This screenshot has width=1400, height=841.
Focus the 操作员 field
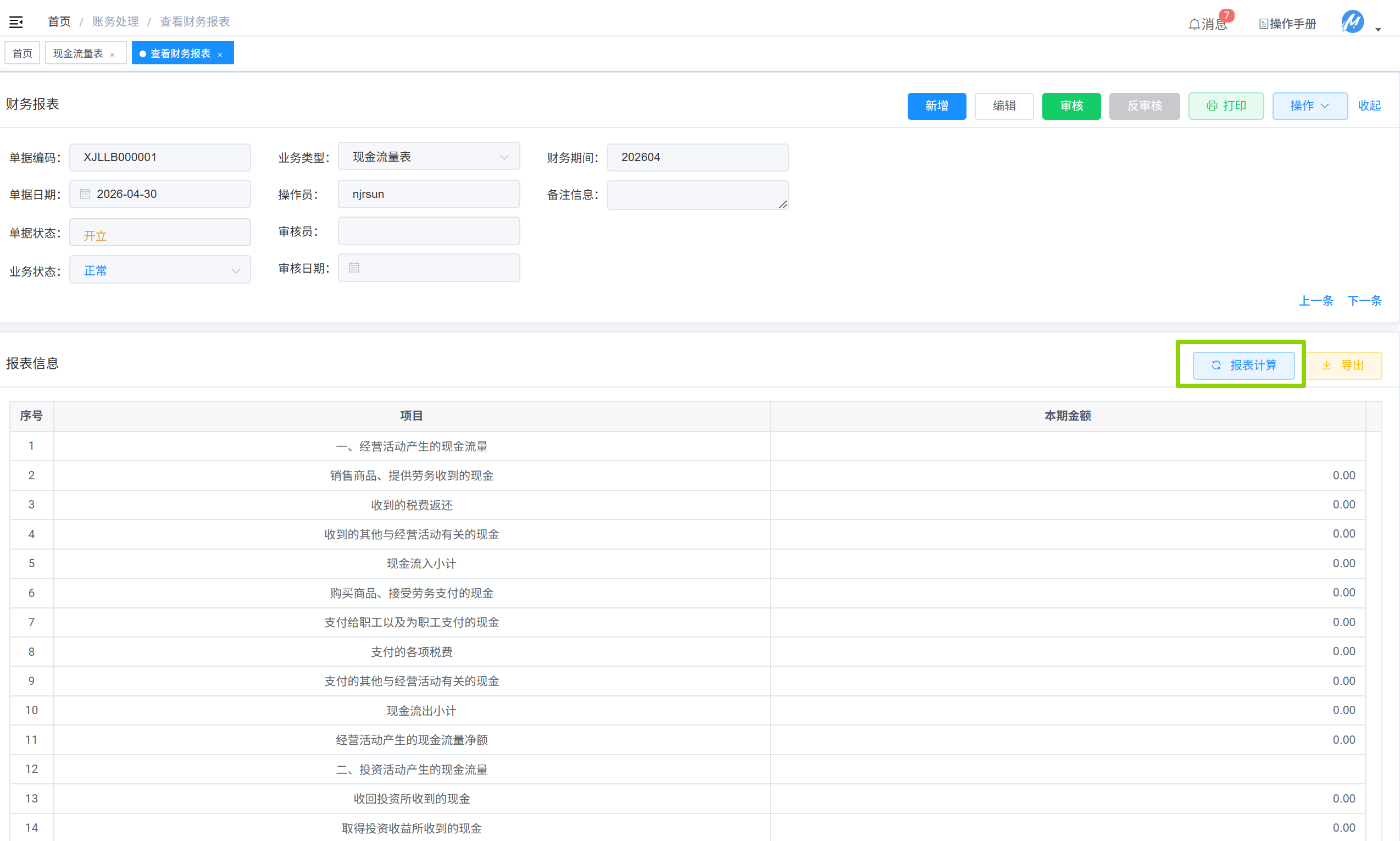point(429,194)
